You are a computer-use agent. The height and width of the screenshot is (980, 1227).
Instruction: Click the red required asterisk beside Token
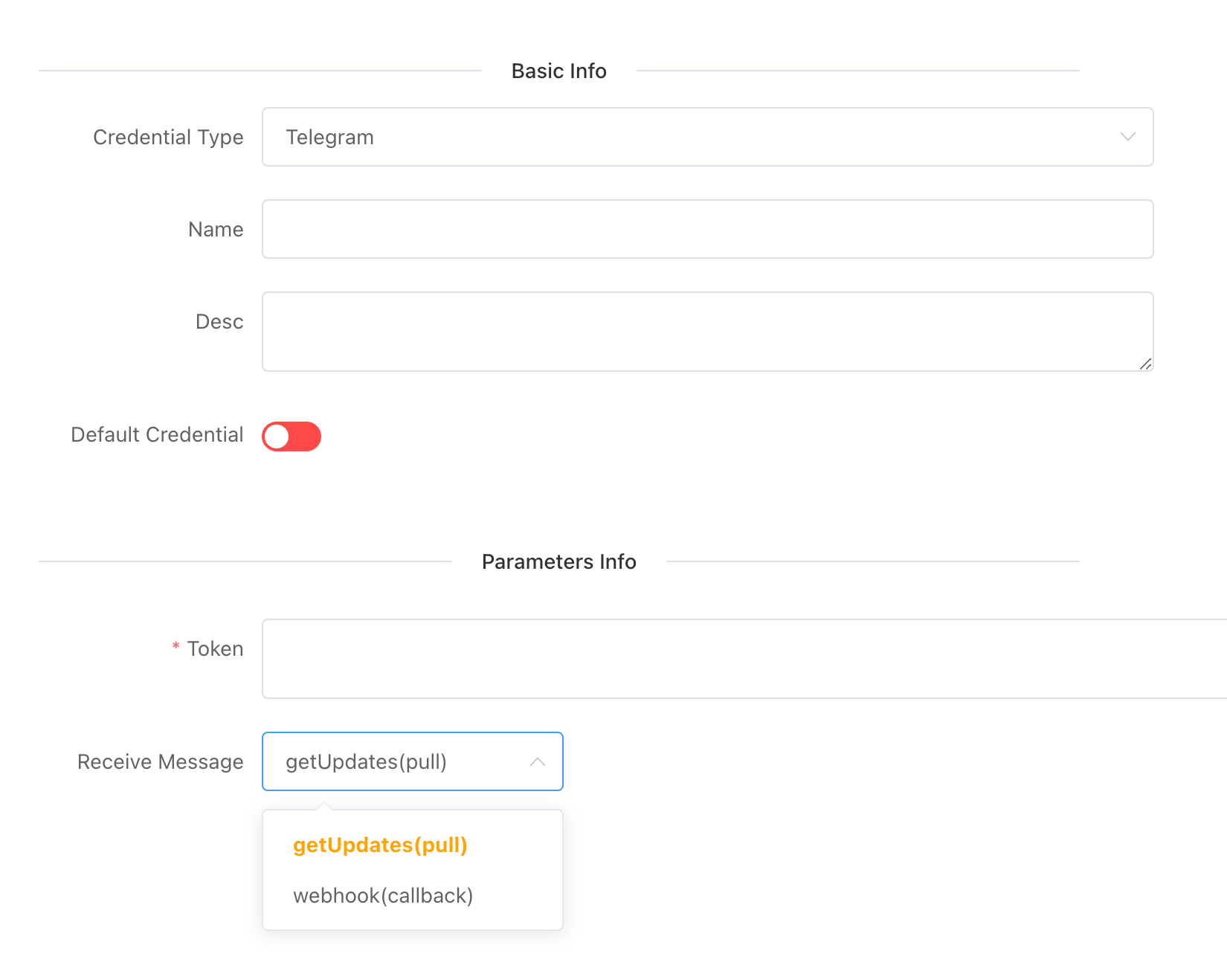(175, 647)
